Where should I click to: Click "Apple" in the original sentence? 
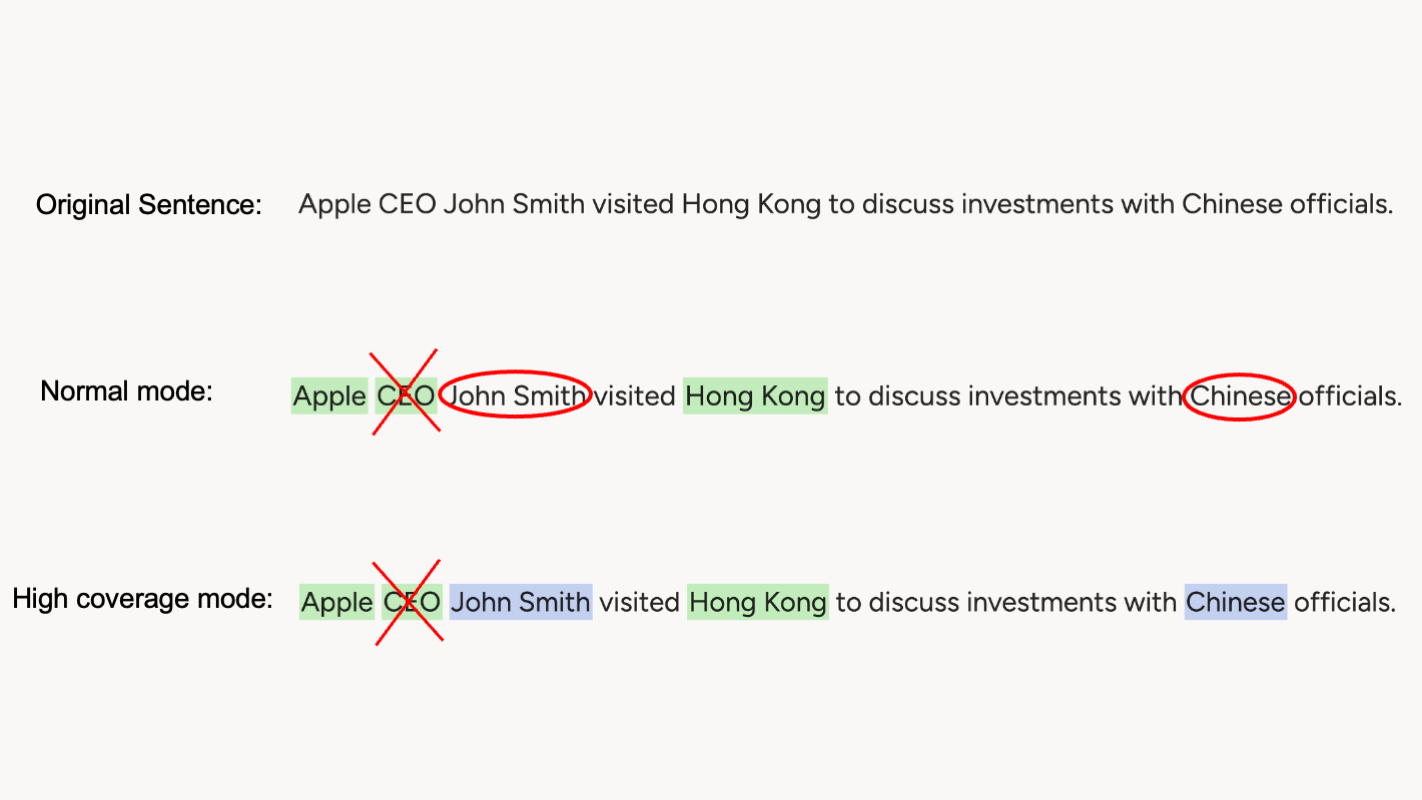334,205
